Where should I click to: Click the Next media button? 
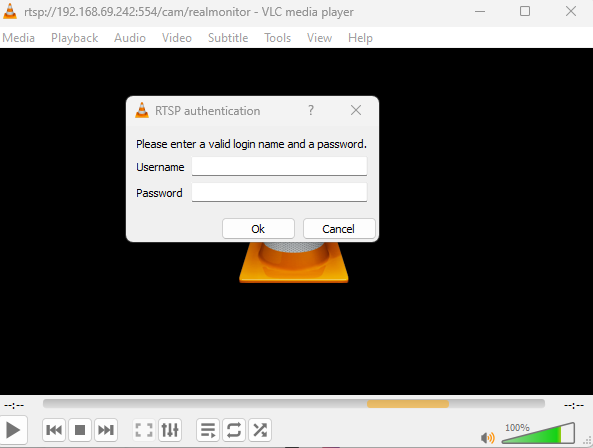pyautogui.click(x=106, y=430)
